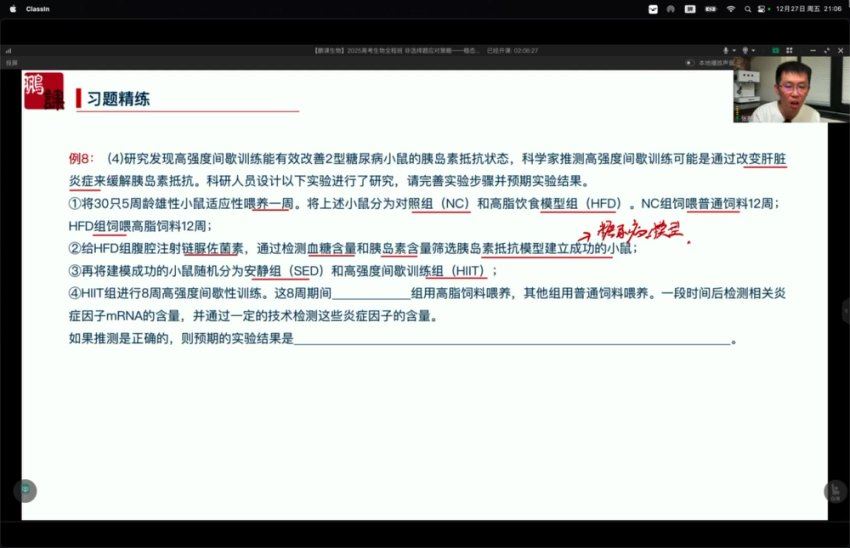Click the date and time display

pyautogui.click(x=808, y=9)
